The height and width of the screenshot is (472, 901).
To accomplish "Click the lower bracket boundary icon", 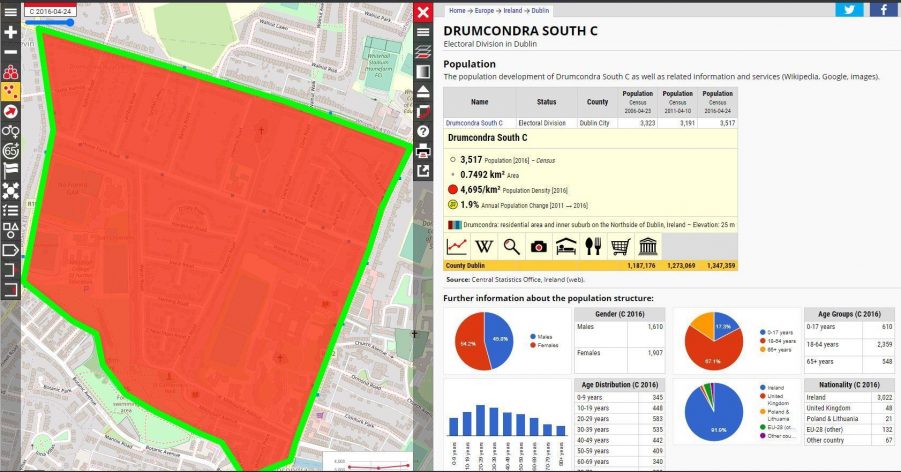I will pos(10,289).
